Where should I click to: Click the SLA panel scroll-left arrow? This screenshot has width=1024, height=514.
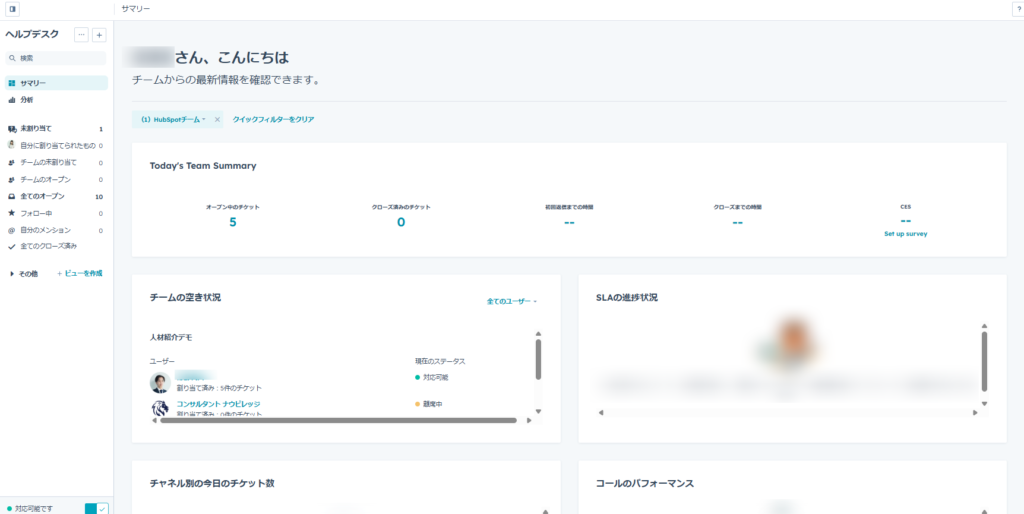click(x=601, y=413)
